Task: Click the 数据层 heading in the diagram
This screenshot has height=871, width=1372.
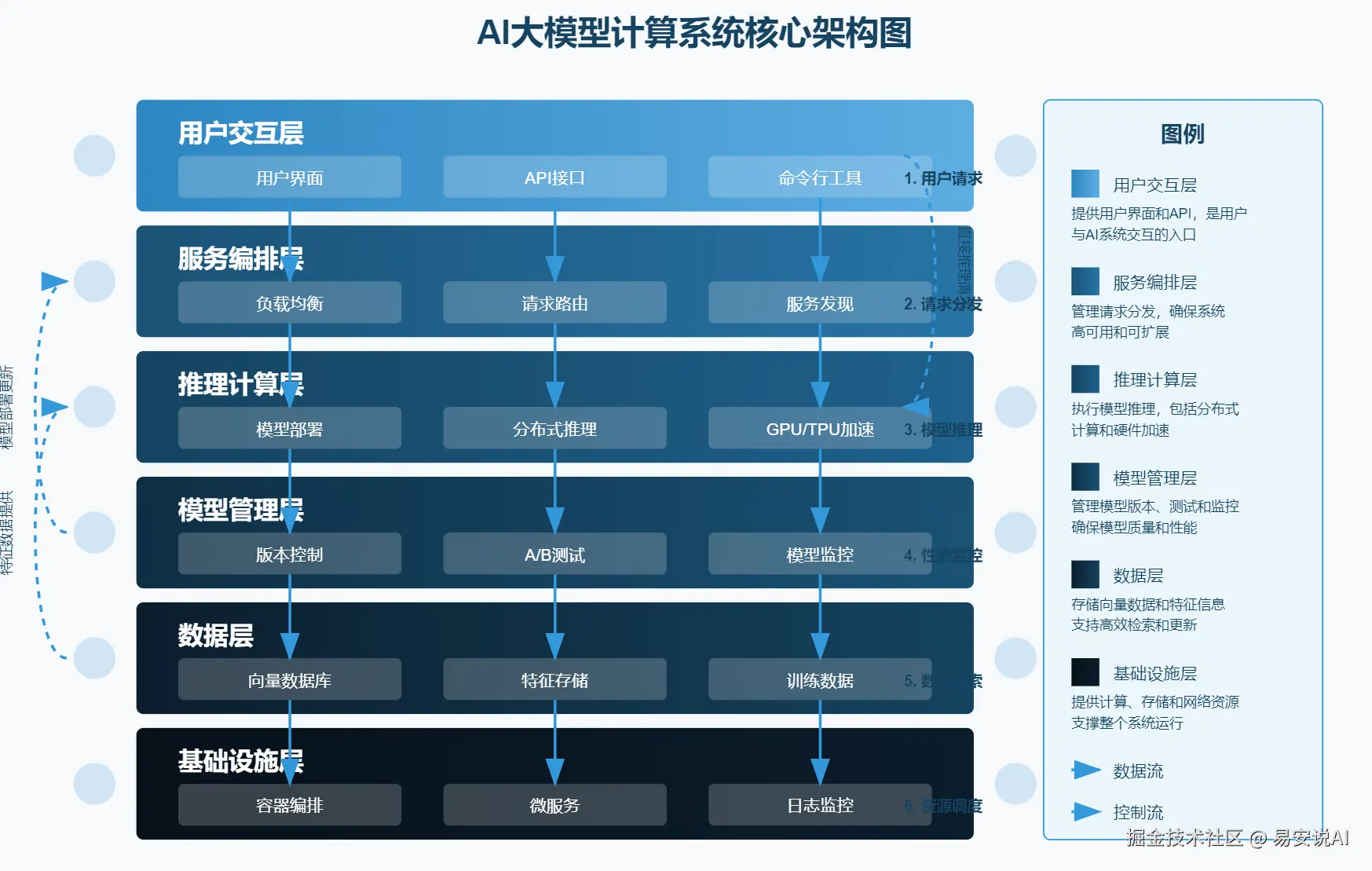Action: [216, 635]
